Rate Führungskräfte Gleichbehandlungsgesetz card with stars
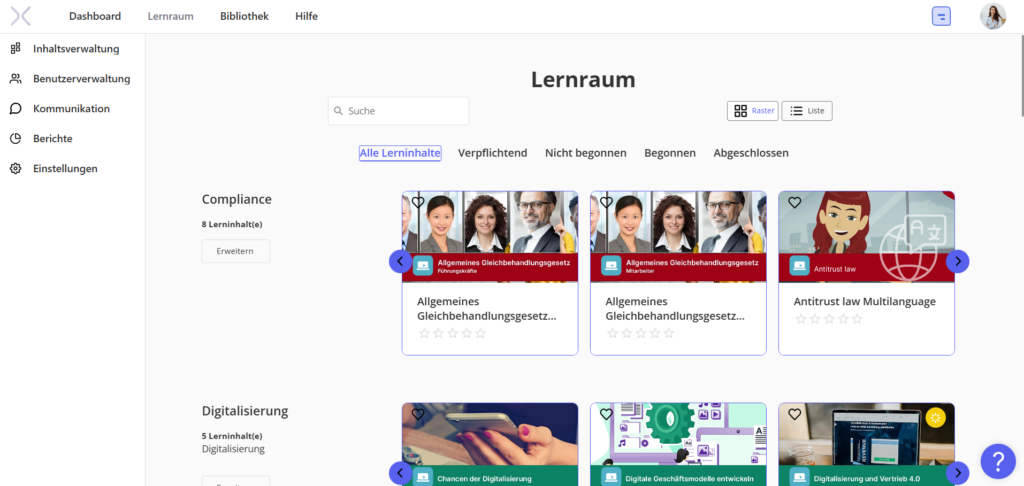Image resolution: width=1024 pixels, height=486 pixels. tap(453, 333)
